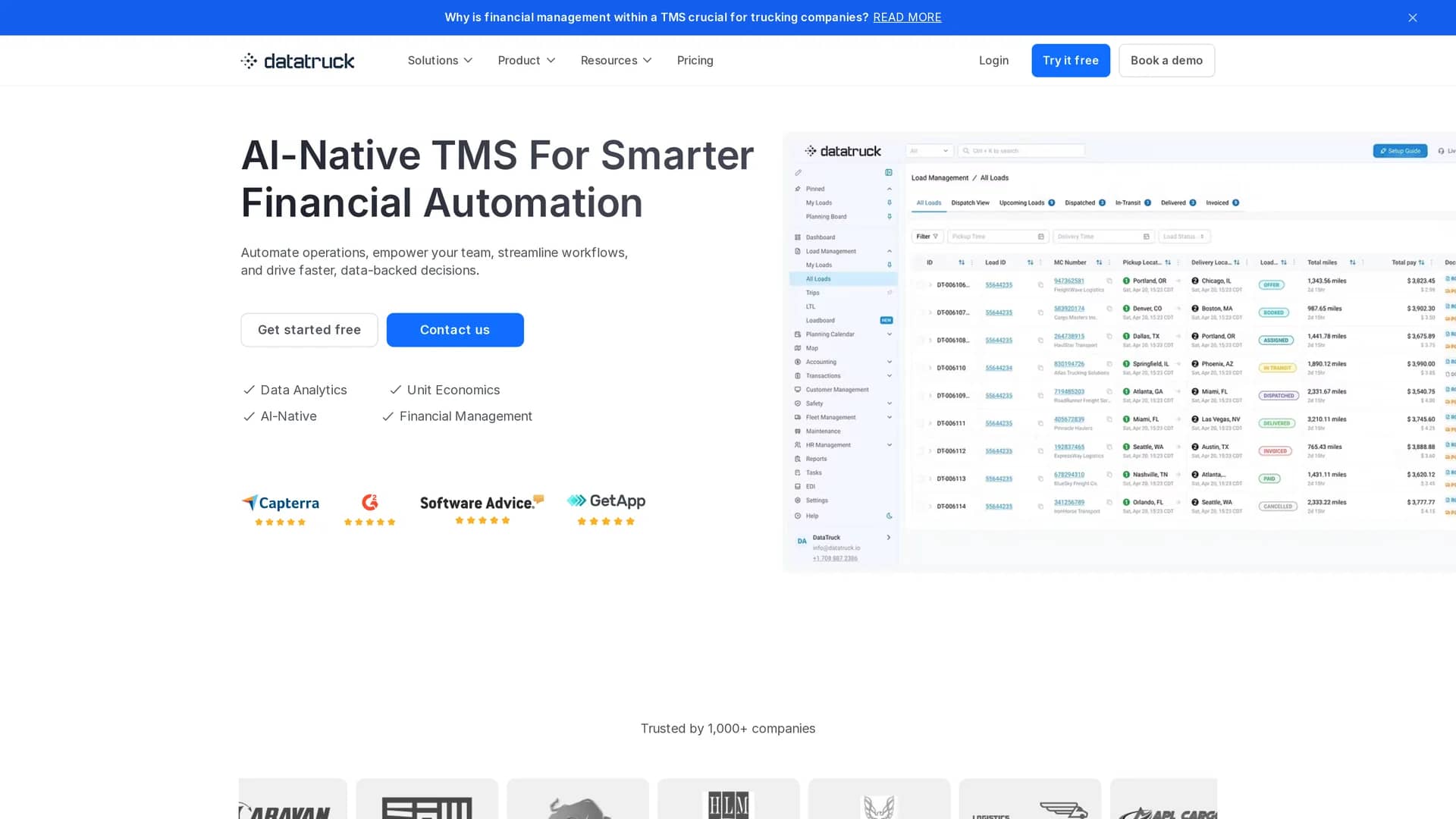Copy the Load ID in row DT-006110

tap(1040, 368)
